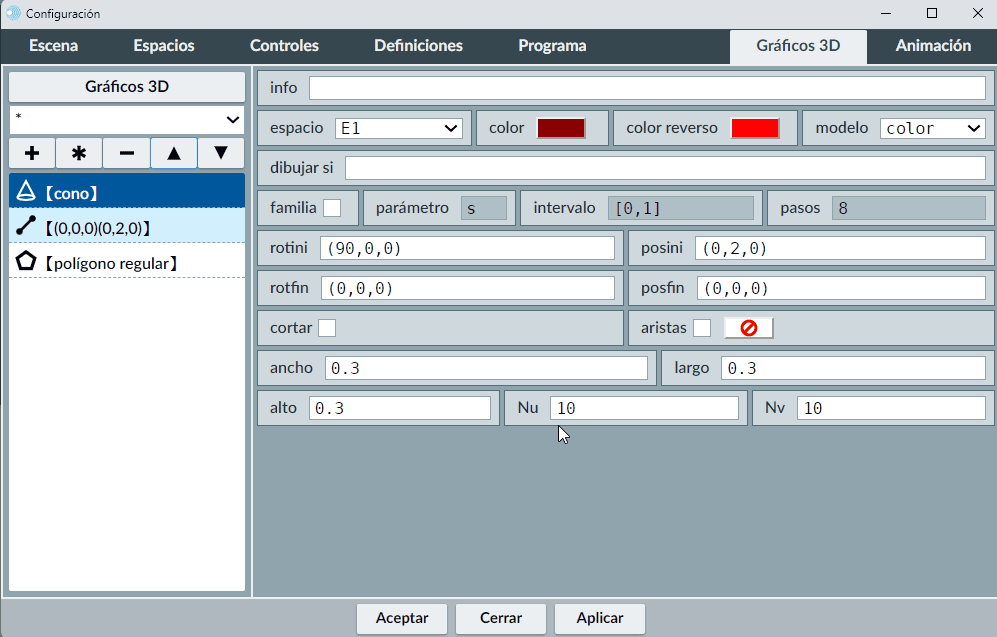Select the segment (0,0,0)(0,2,0) item

pyautogui.click(x=127, y=226)
